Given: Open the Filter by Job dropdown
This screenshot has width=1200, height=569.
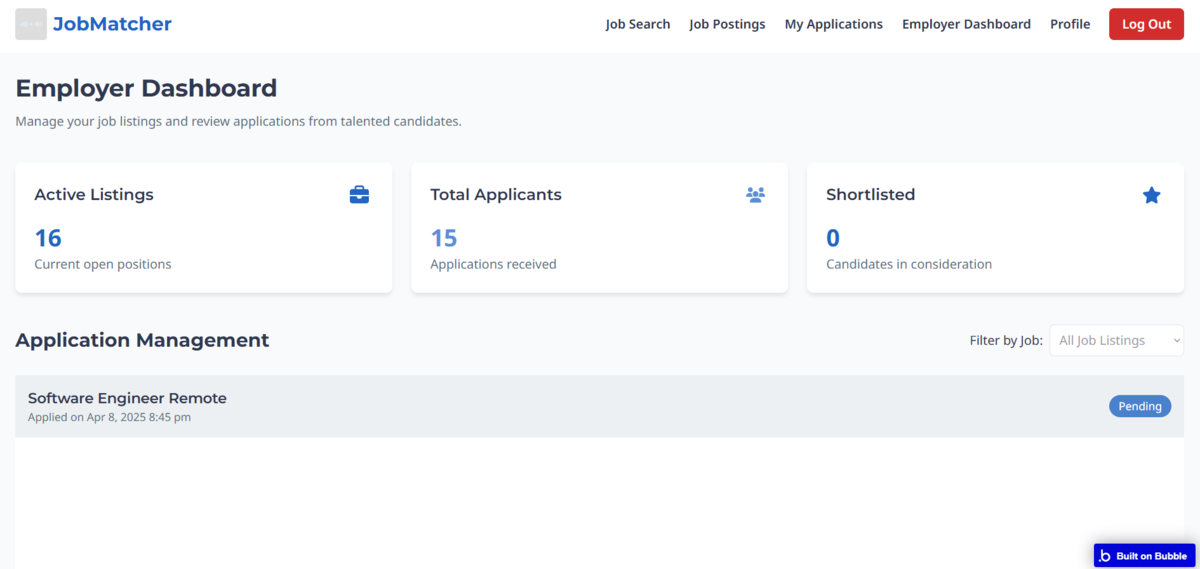Looking at the screenshot, I should [x=1116, y=340].
